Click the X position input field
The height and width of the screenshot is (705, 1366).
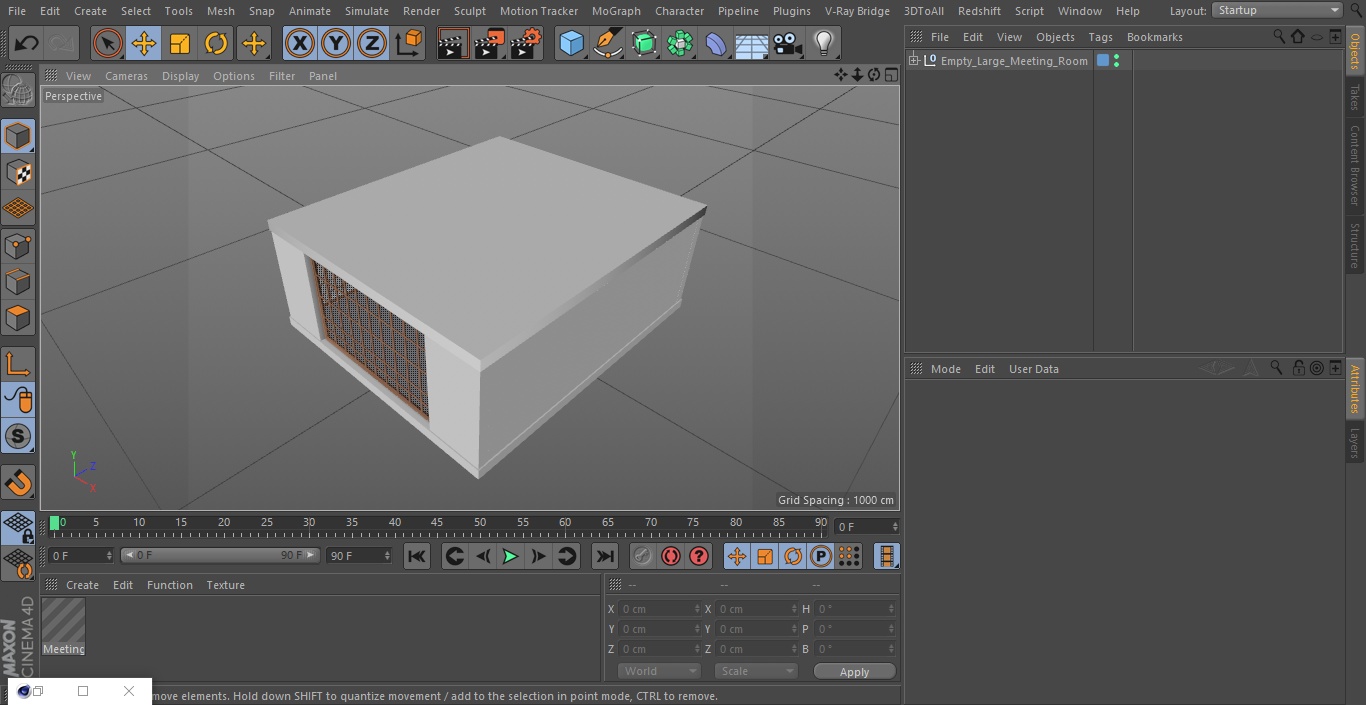coord(660,609)
